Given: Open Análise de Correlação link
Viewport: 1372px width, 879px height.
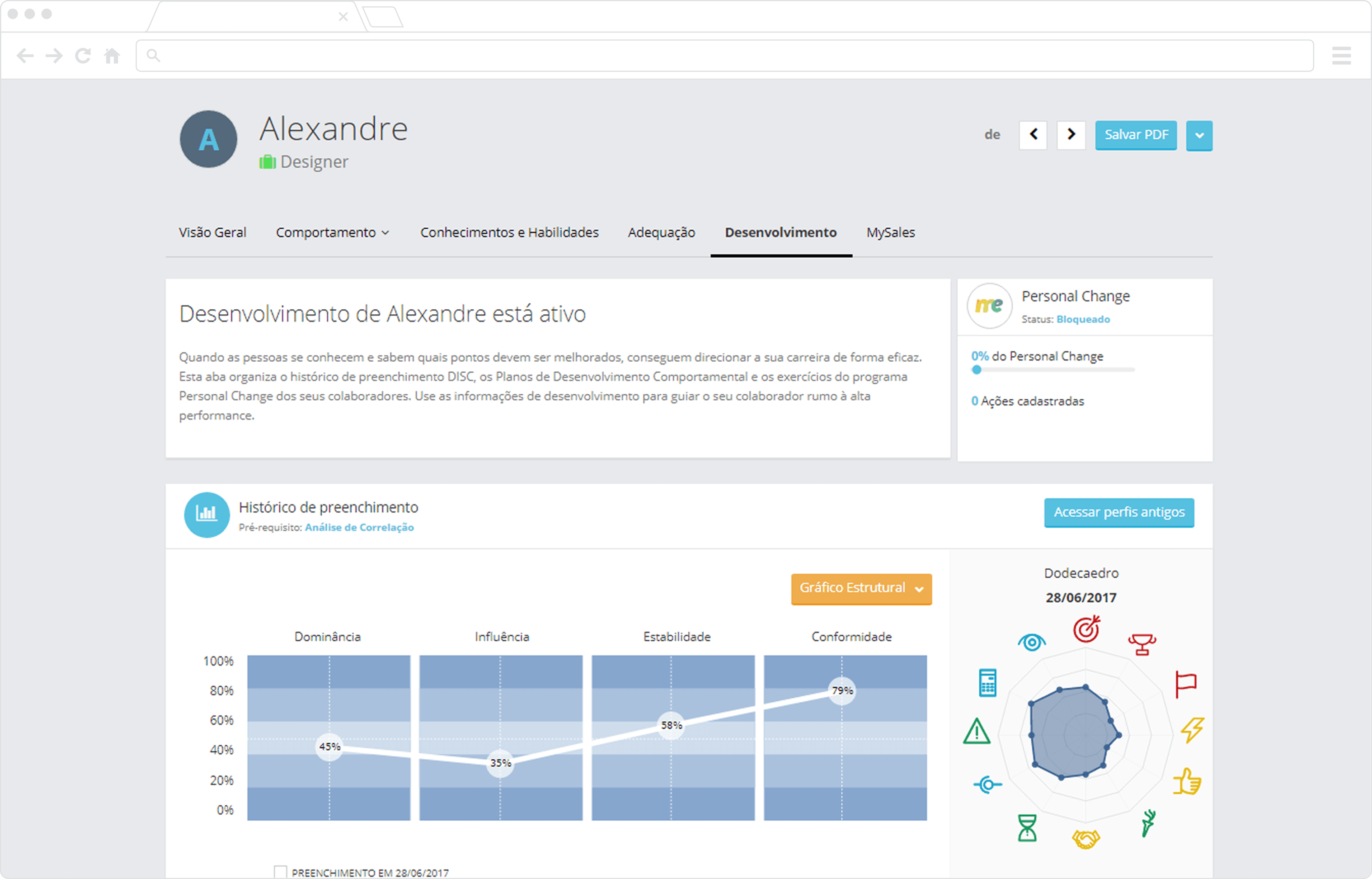Looking at the screenshot, I should coord(359,527).
